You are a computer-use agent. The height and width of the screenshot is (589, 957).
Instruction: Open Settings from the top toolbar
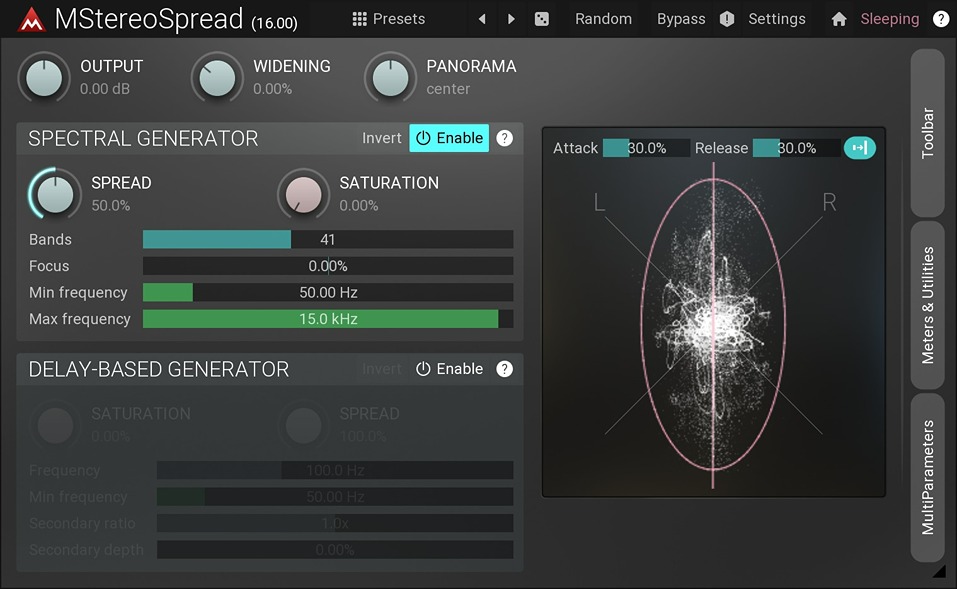(777, 18)
